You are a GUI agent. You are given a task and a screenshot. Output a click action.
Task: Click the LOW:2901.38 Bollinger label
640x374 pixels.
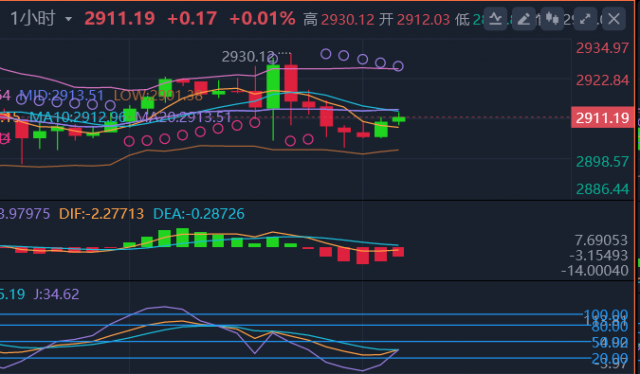(x=158, y=96)
